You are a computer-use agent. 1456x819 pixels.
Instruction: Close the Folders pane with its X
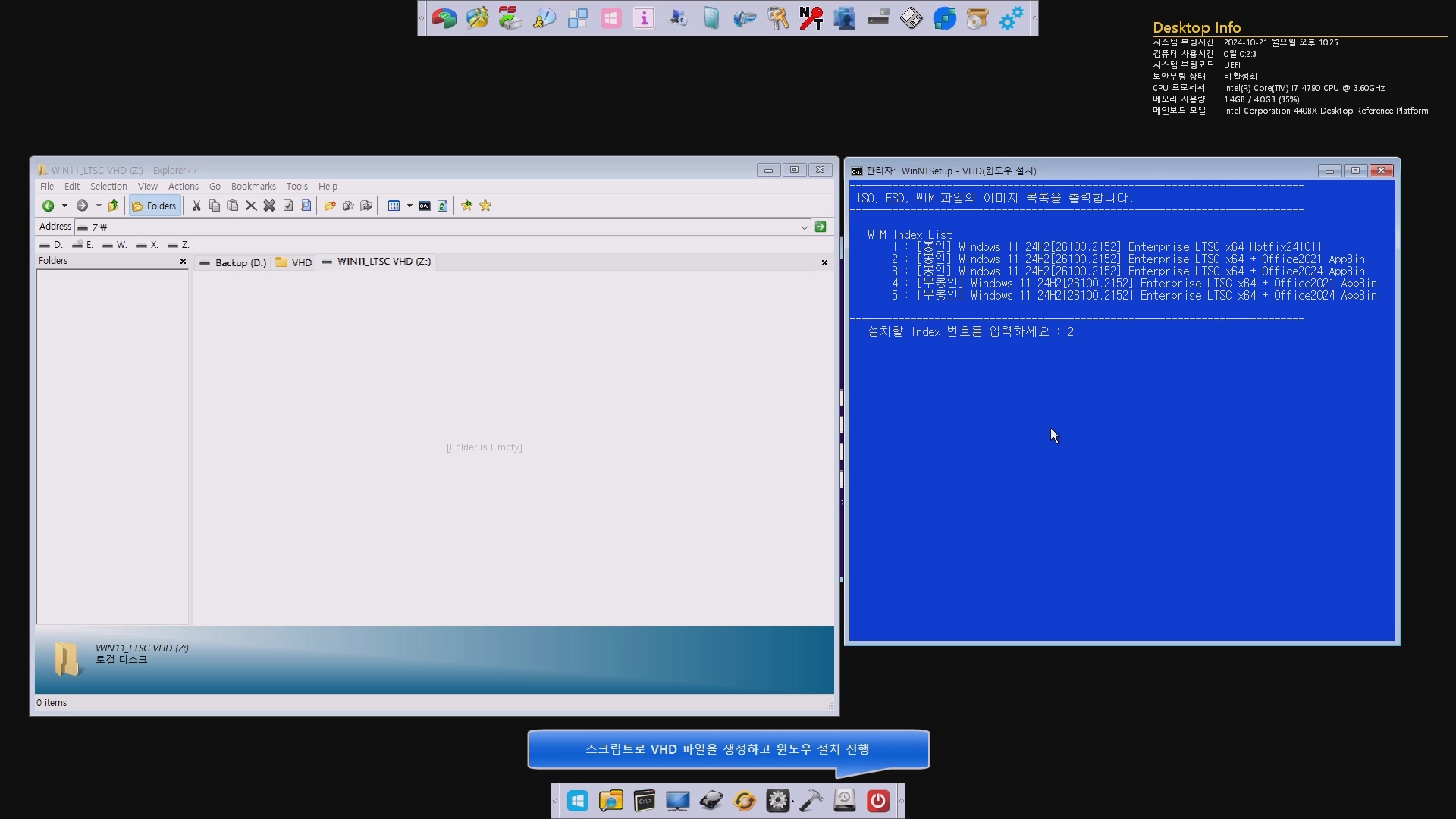183,261
